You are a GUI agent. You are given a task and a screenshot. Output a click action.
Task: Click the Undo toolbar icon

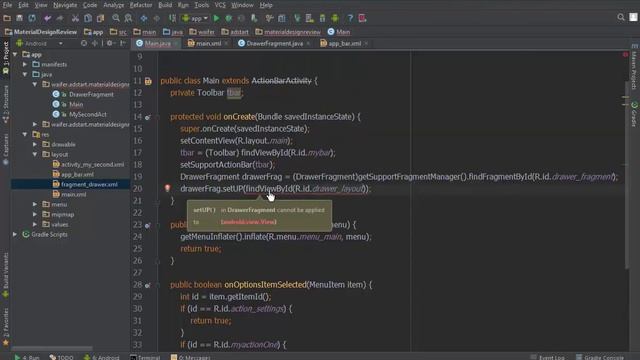48,18
